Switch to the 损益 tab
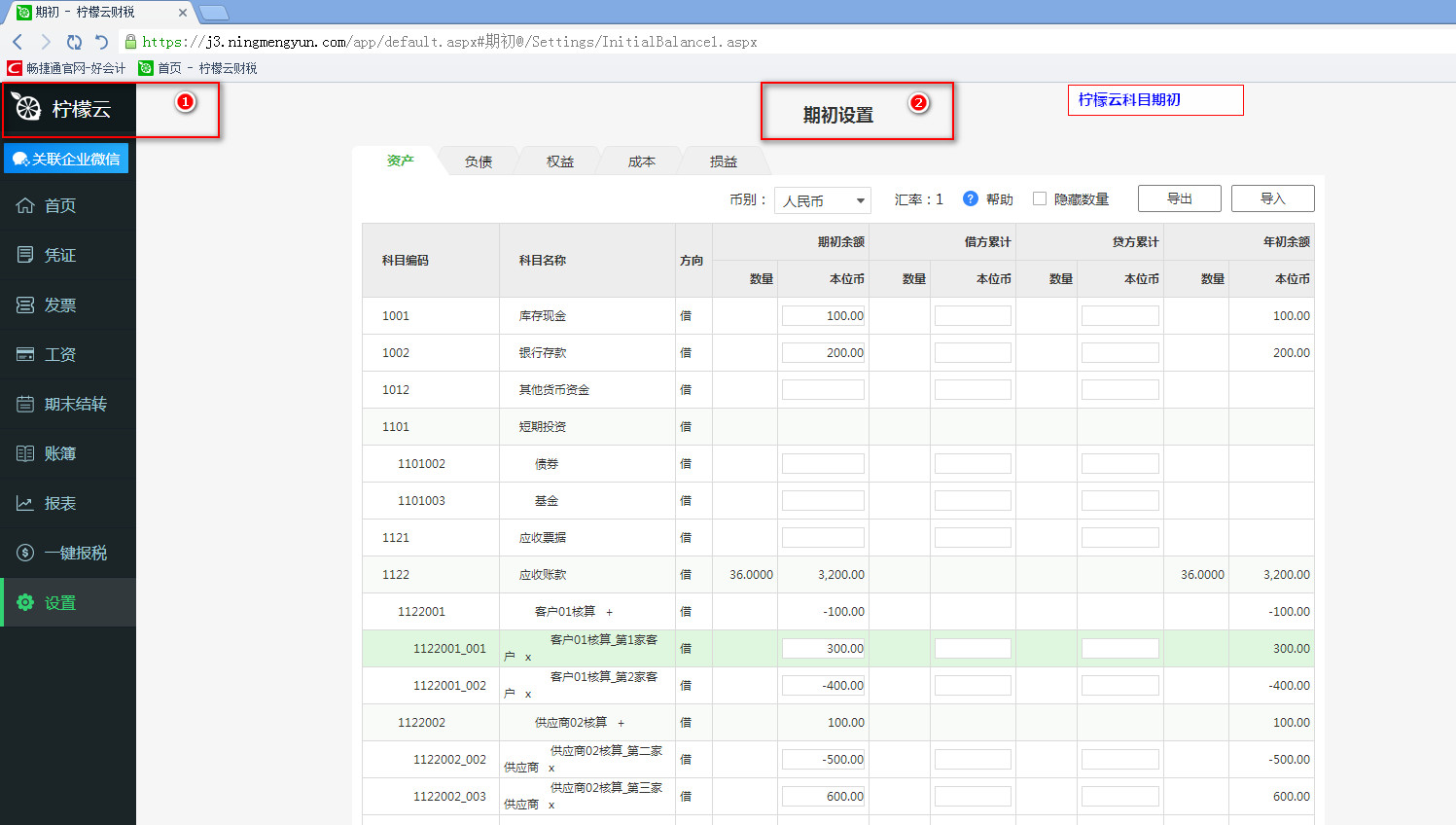This screenshot has width=1456, height=825. (x=723, y=161)
